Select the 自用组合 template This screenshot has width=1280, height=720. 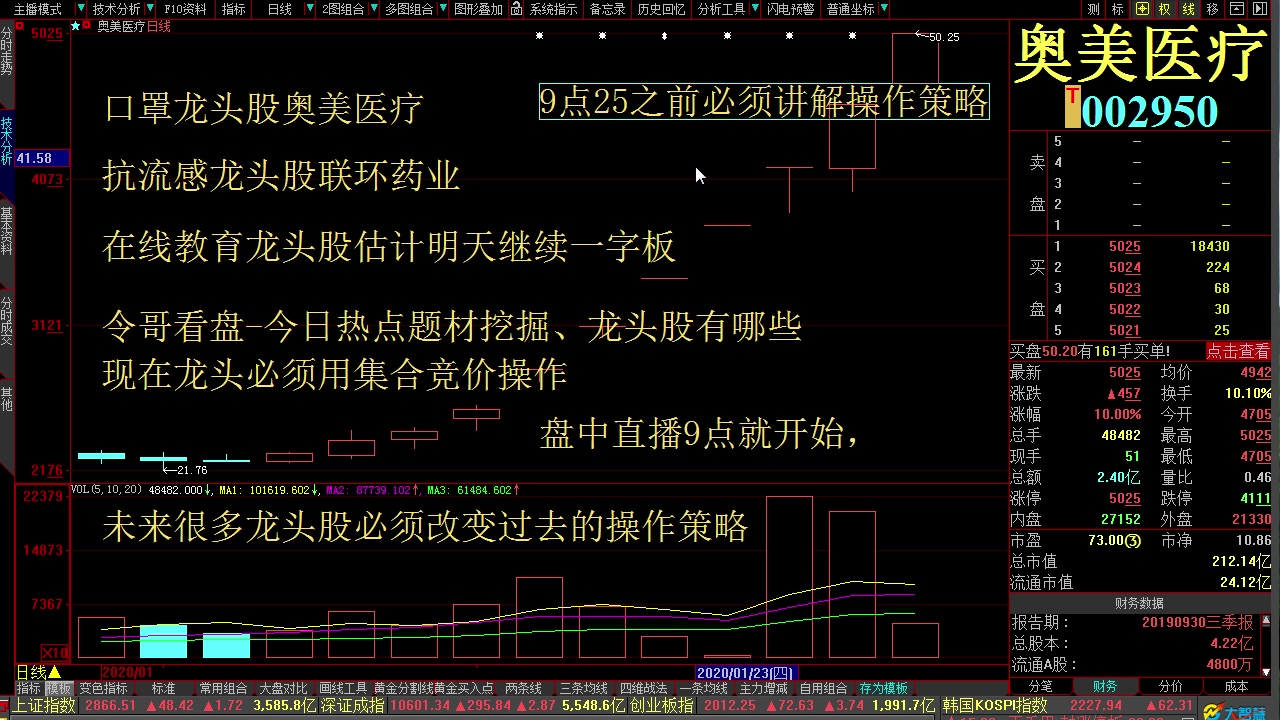(823, 688)
